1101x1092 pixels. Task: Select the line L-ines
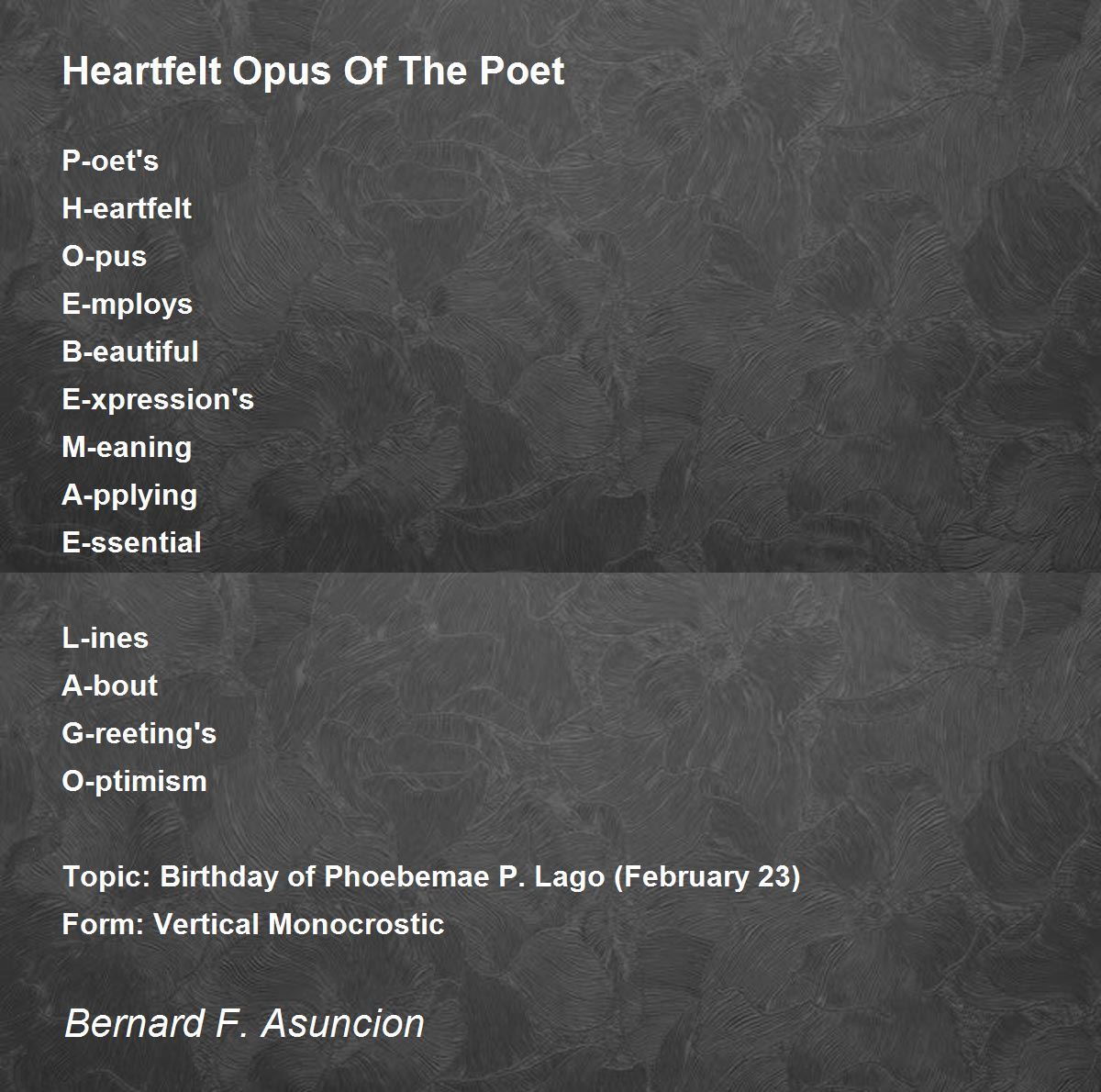pos(106,638)
